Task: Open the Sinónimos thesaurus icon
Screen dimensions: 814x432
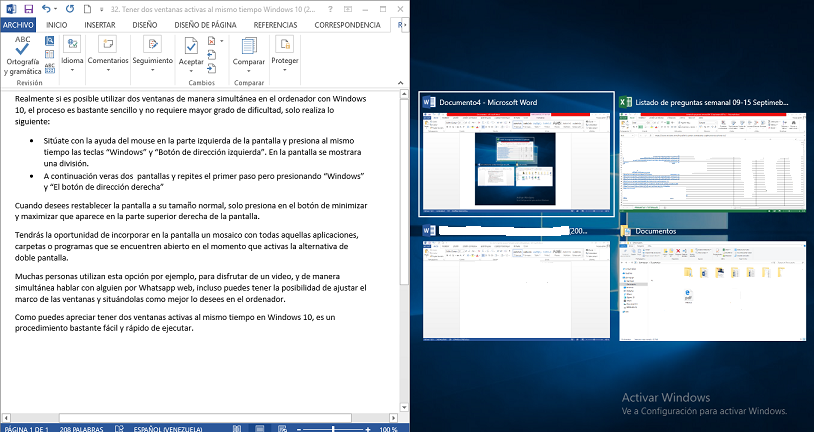Action: [49, 54]
